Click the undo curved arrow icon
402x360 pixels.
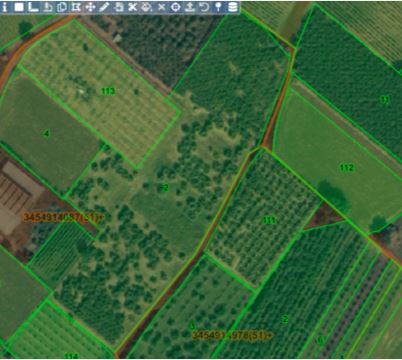[x=204, y=7]
